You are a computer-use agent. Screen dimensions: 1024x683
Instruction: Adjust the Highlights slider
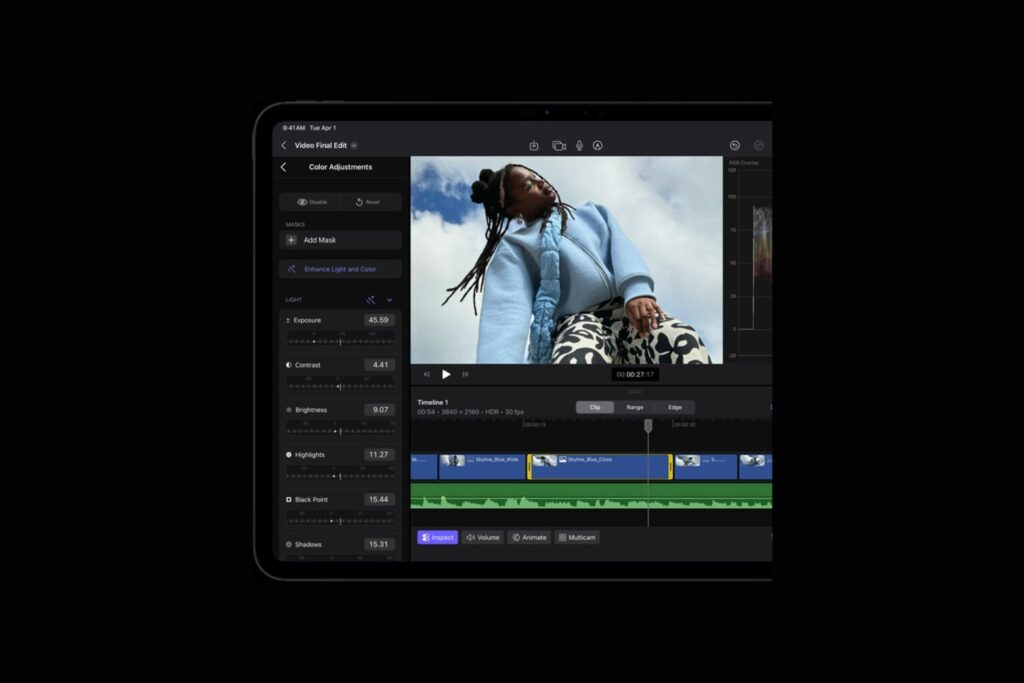tap(340, 475)
